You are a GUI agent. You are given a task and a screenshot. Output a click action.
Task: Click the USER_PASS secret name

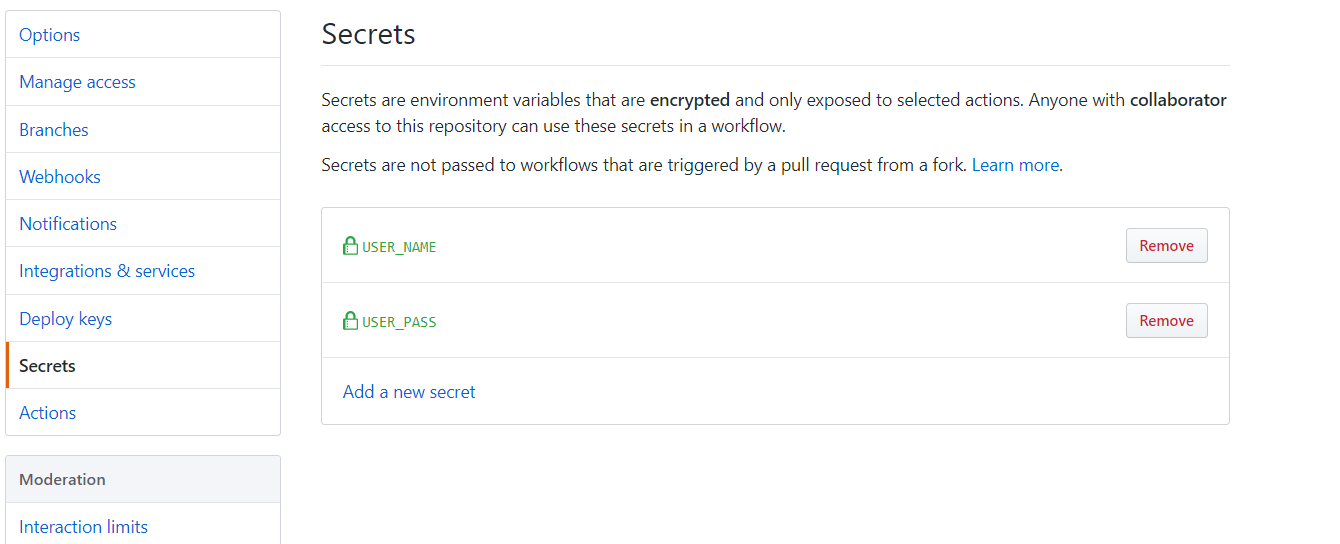click(x=399, y=322)
